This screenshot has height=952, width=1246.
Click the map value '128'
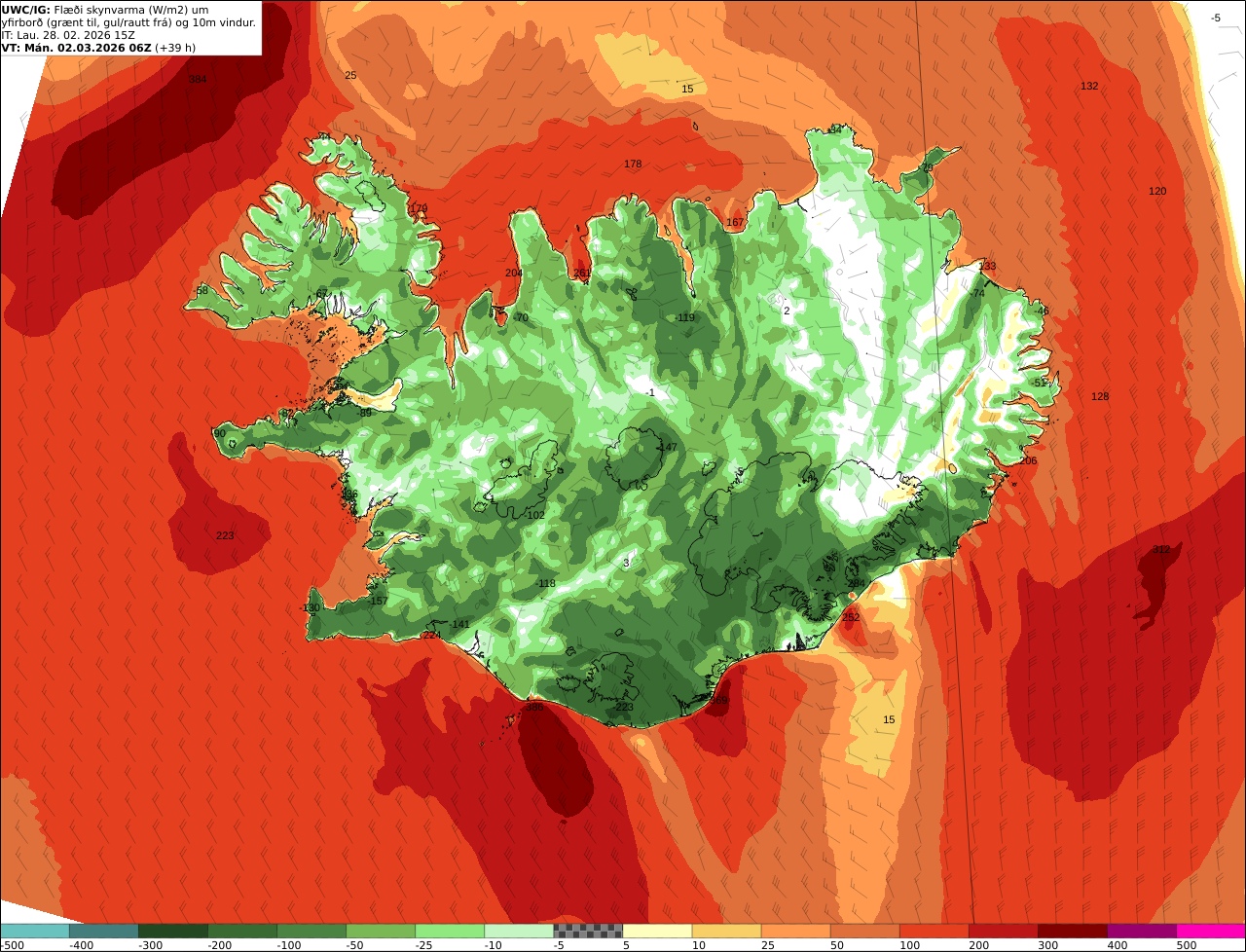(x=1100, y=396)
